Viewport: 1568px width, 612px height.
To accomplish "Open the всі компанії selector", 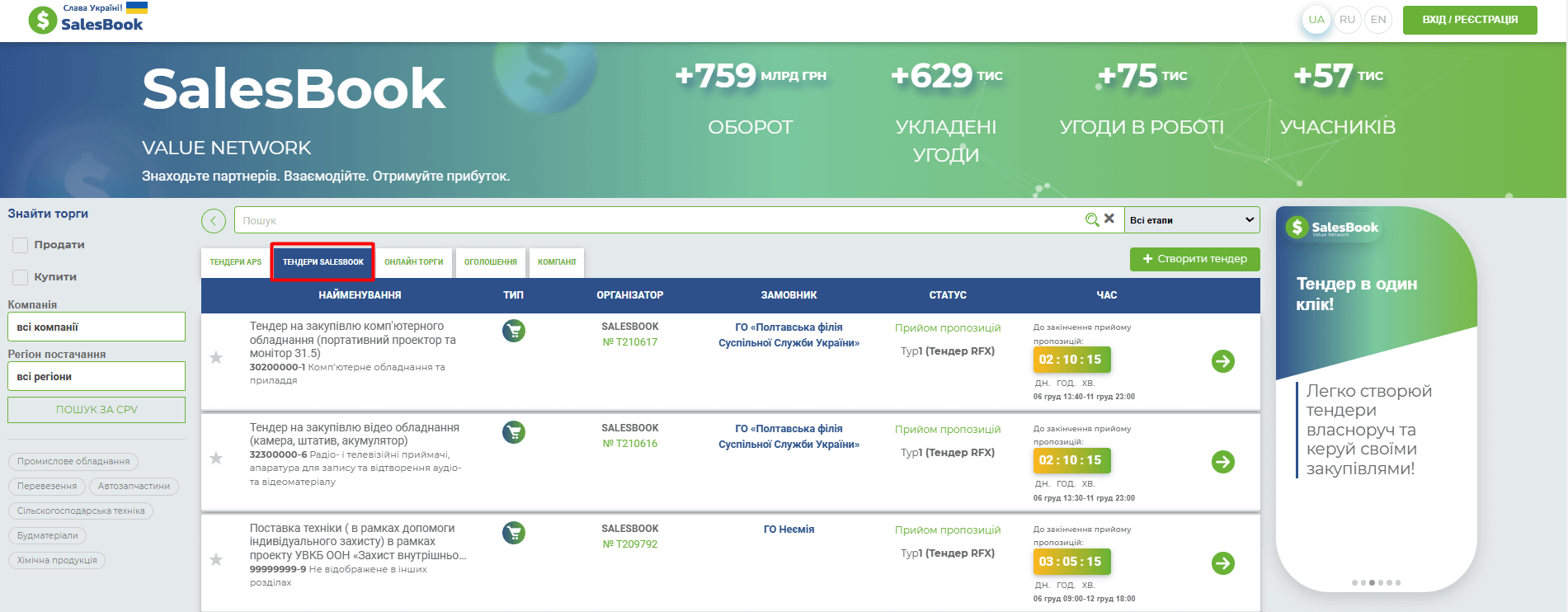I will [x=97, y=327].
